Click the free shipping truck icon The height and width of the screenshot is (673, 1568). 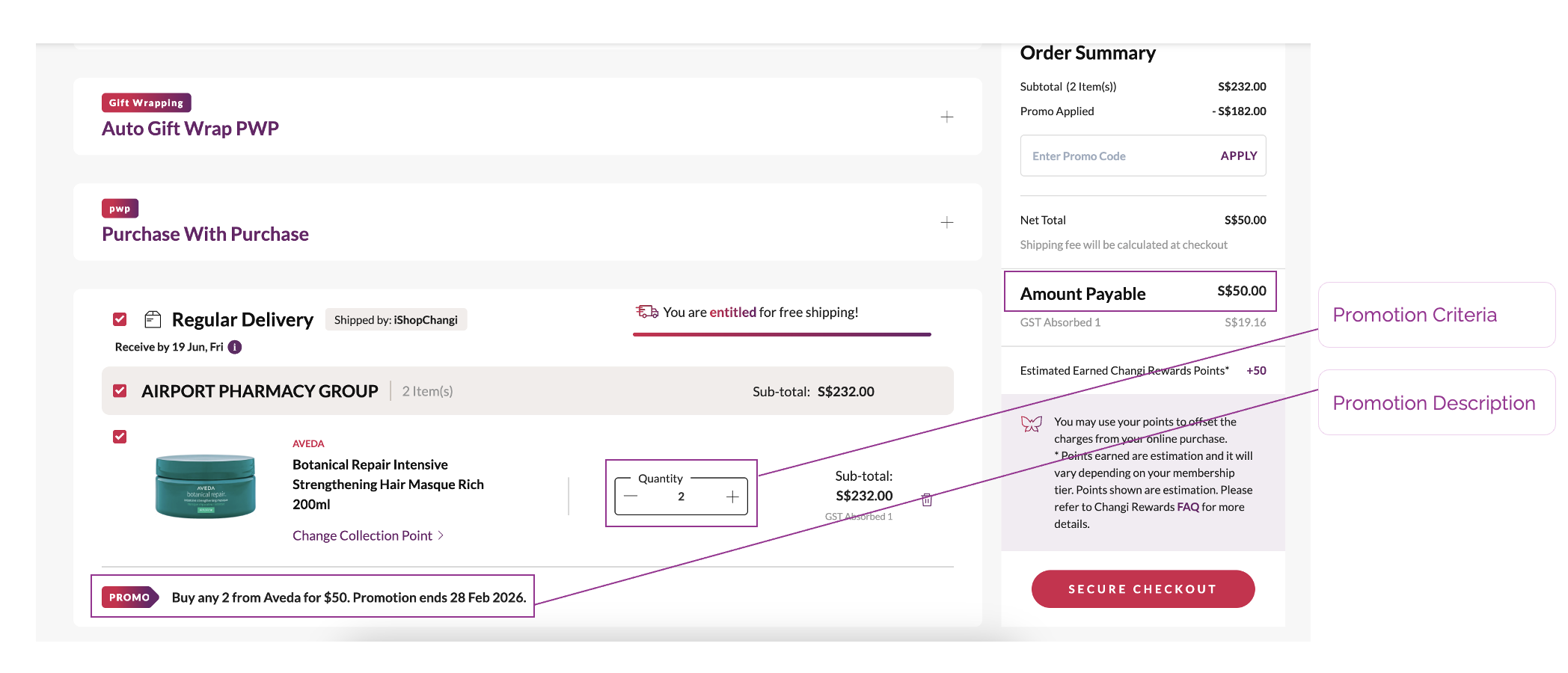[646, 312]
